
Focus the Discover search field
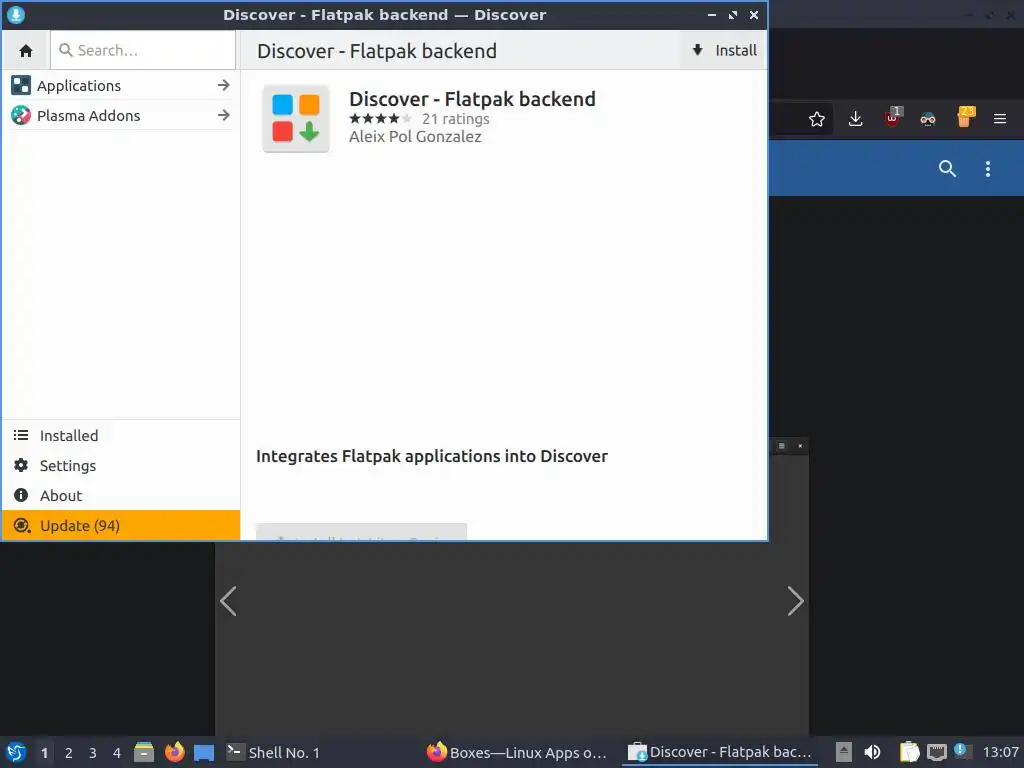(x=143, y=50)
